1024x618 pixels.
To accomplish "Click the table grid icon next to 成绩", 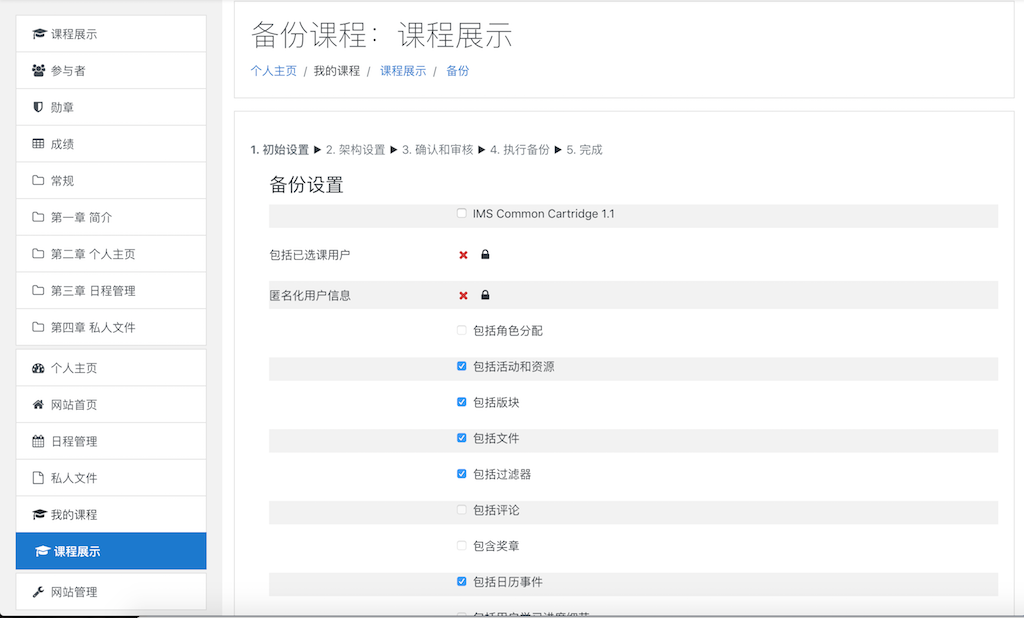I will (39, 144).
